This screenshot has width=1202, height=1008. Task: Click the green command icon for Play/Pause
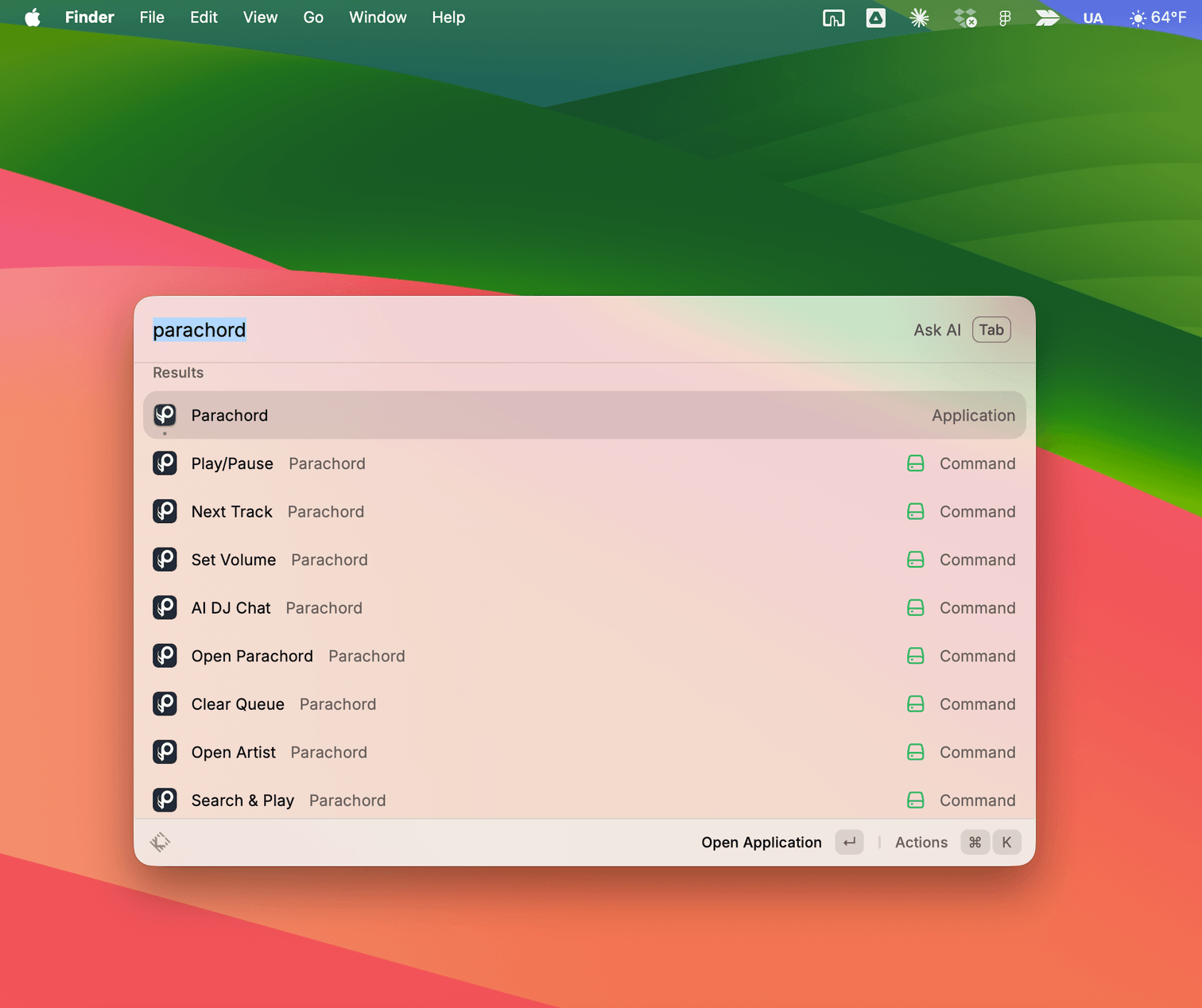[x=915, y=463]
